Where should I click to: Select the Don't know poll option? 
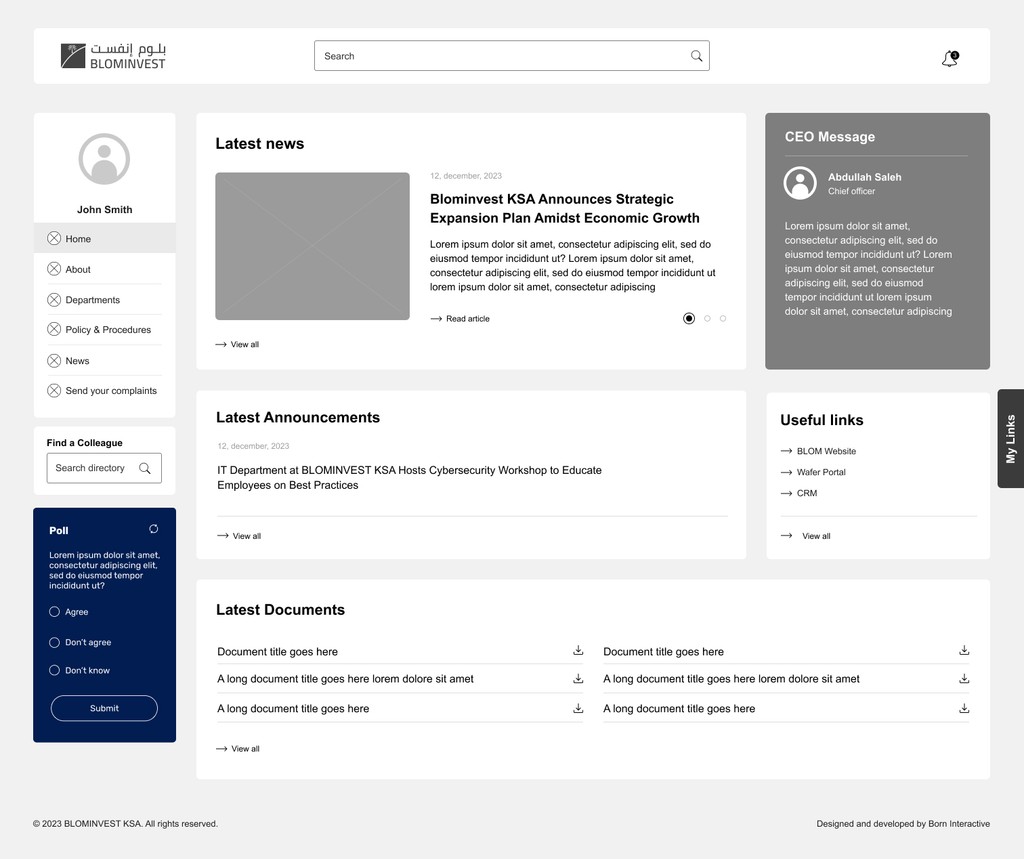[54, 670]
